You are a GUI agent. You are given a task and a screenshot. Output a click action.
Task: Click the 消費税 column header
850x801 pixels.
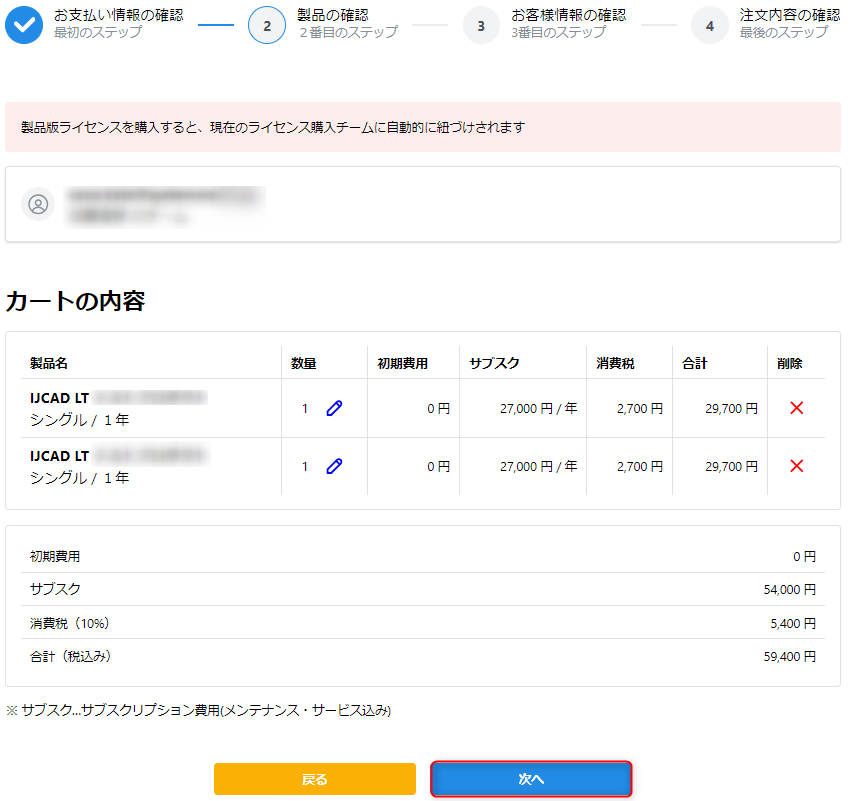click(x=615, y=363)
